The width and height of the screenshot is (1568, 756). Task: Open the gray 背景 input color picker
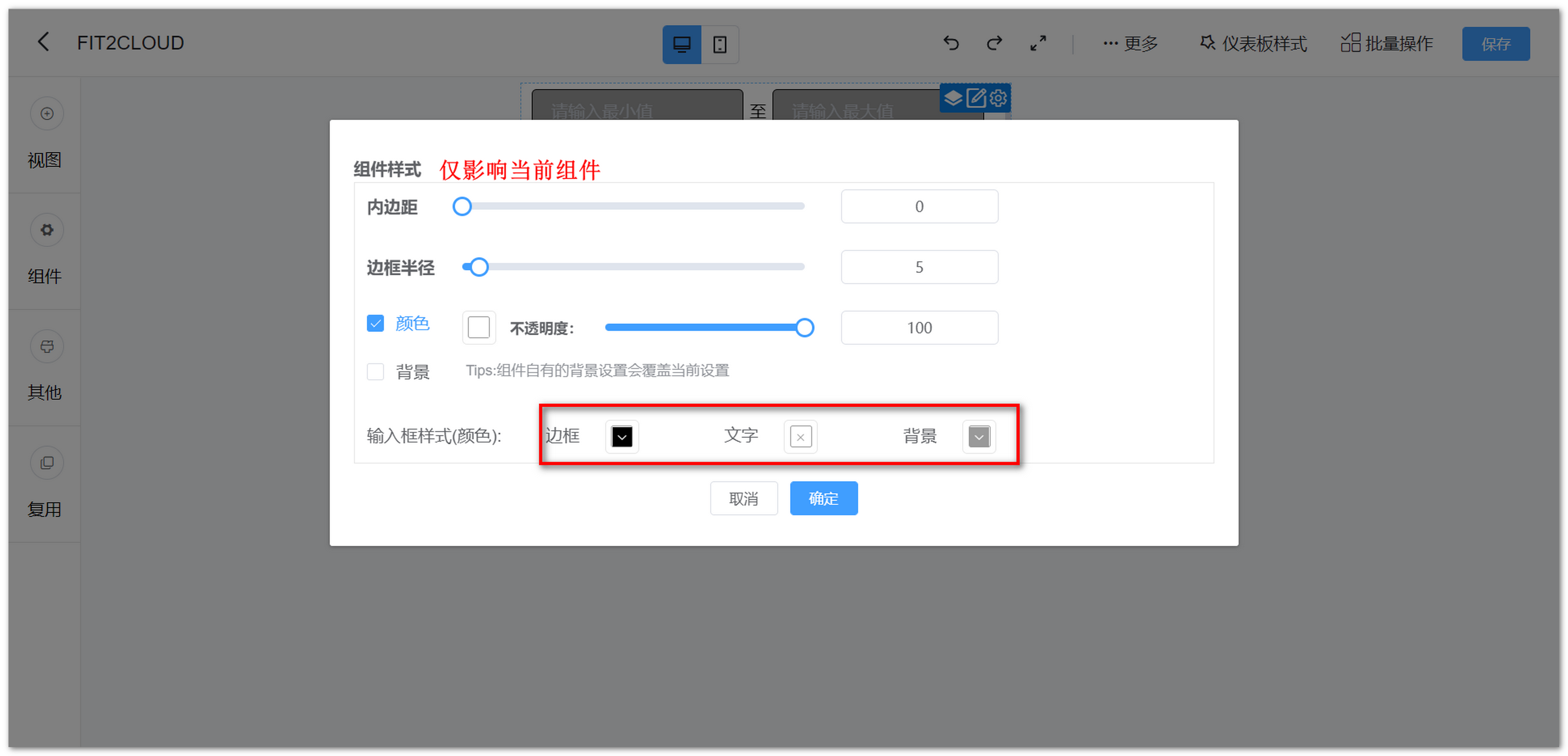click(x=979, y=436)
